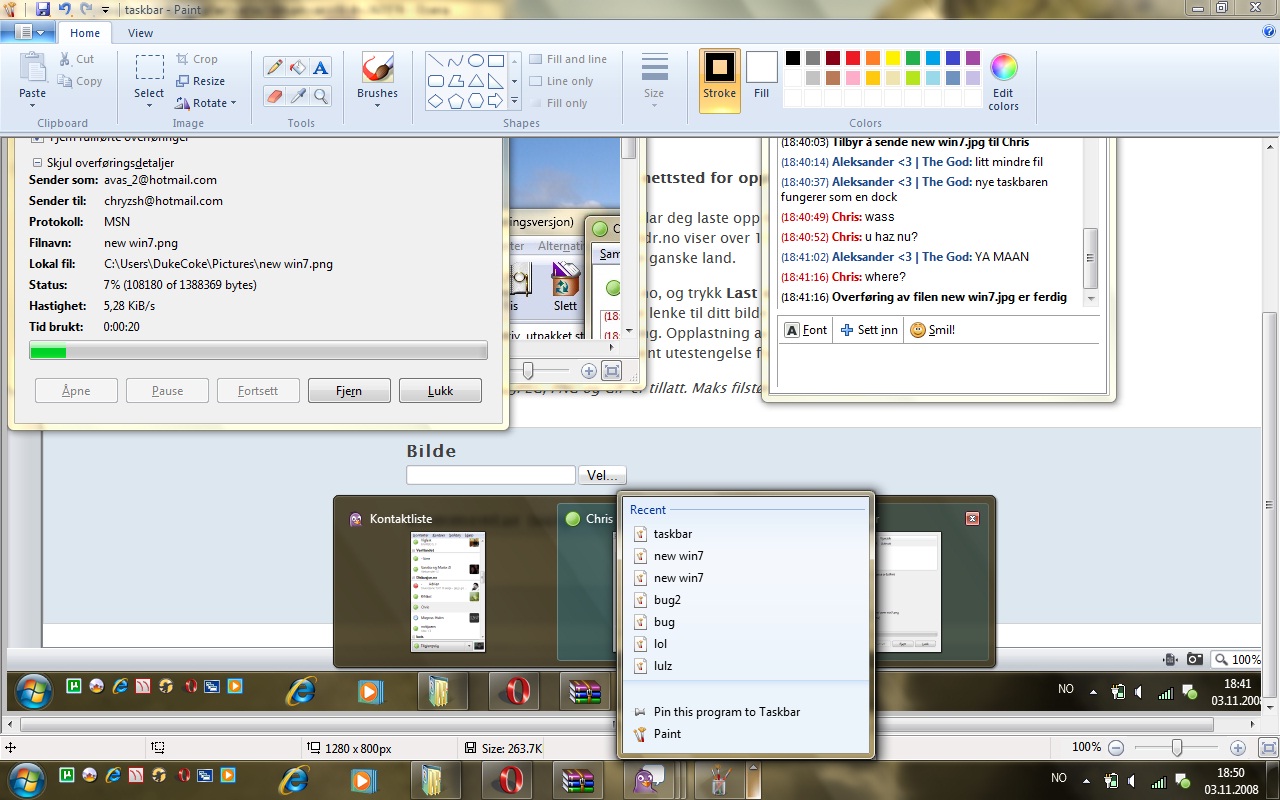This screenshot has width=1280, height=800.
Task: Pick the purple color swatch
Action: (x=973, y=58)
